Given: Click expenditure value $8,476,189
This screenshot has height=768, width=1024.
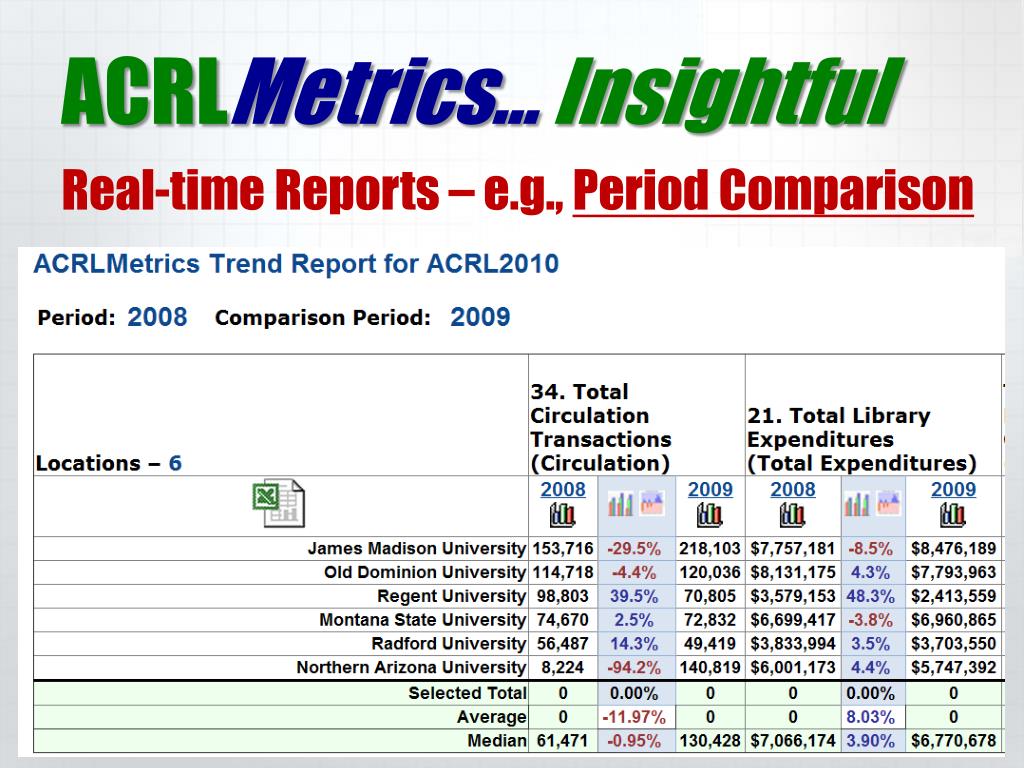Looking at the screenshot, I should tap(953, 549).
